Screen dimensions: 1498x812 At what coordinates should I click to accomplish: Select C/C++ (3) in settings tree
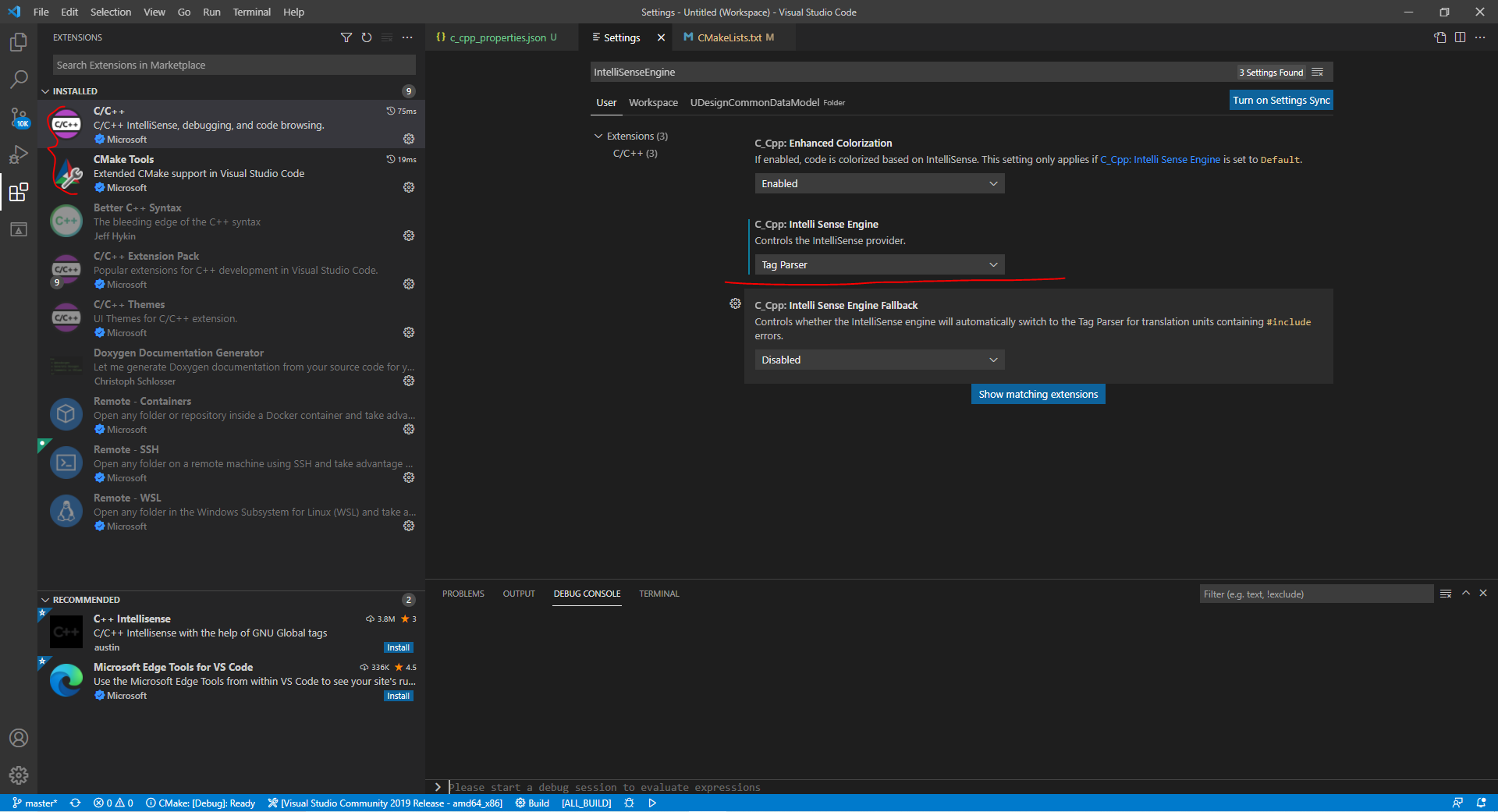tap(635, 153)
